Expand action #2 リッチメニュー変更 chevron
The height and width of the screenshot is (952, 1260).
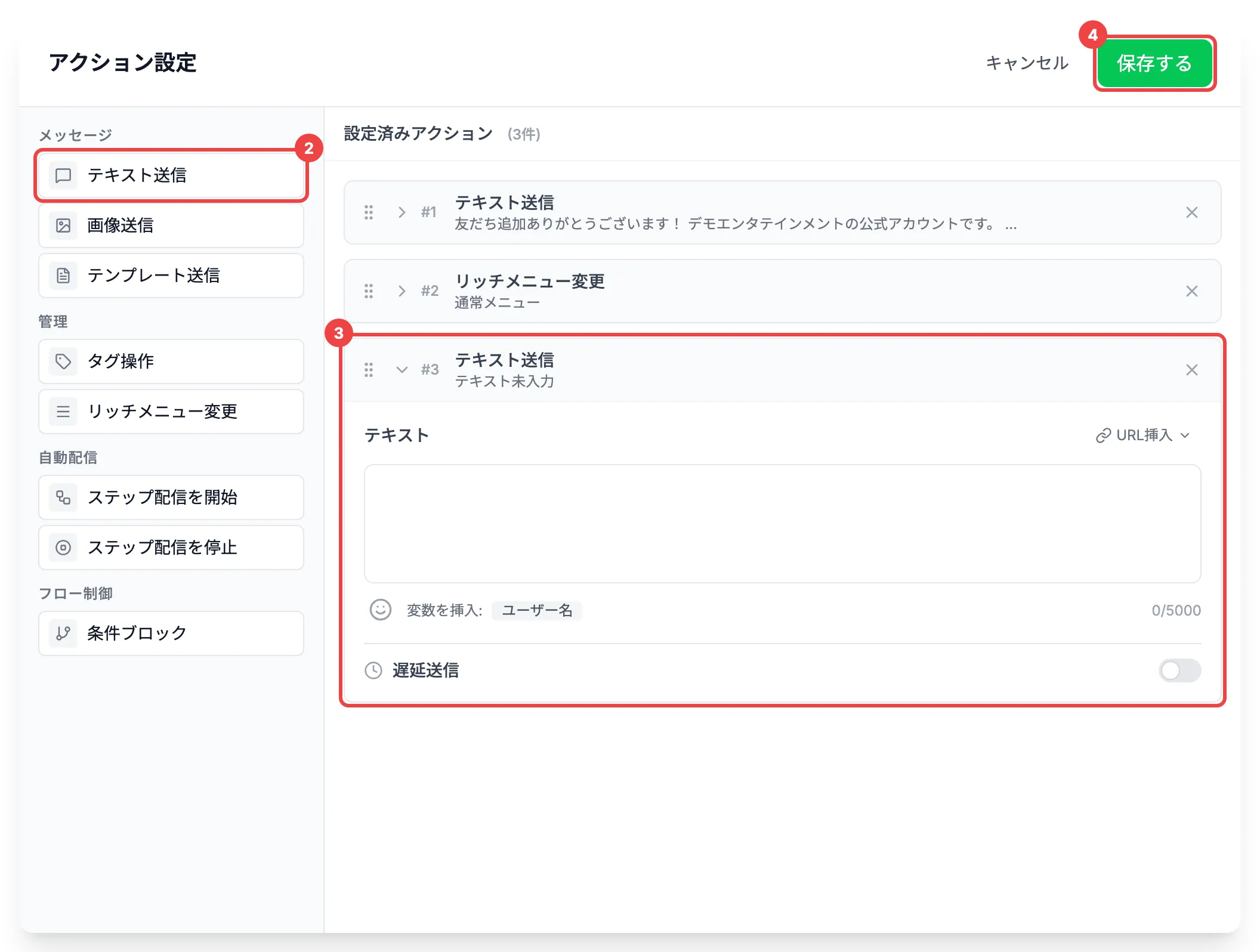click(x=402, y=291)
